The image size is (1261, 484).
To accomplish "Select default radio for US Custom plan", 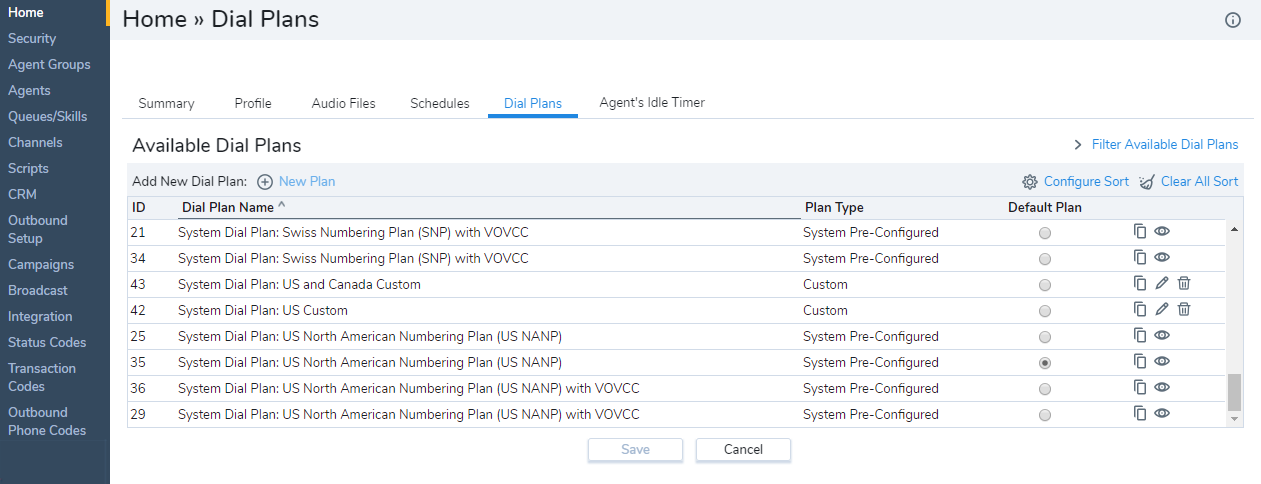I will point(1045,311).
